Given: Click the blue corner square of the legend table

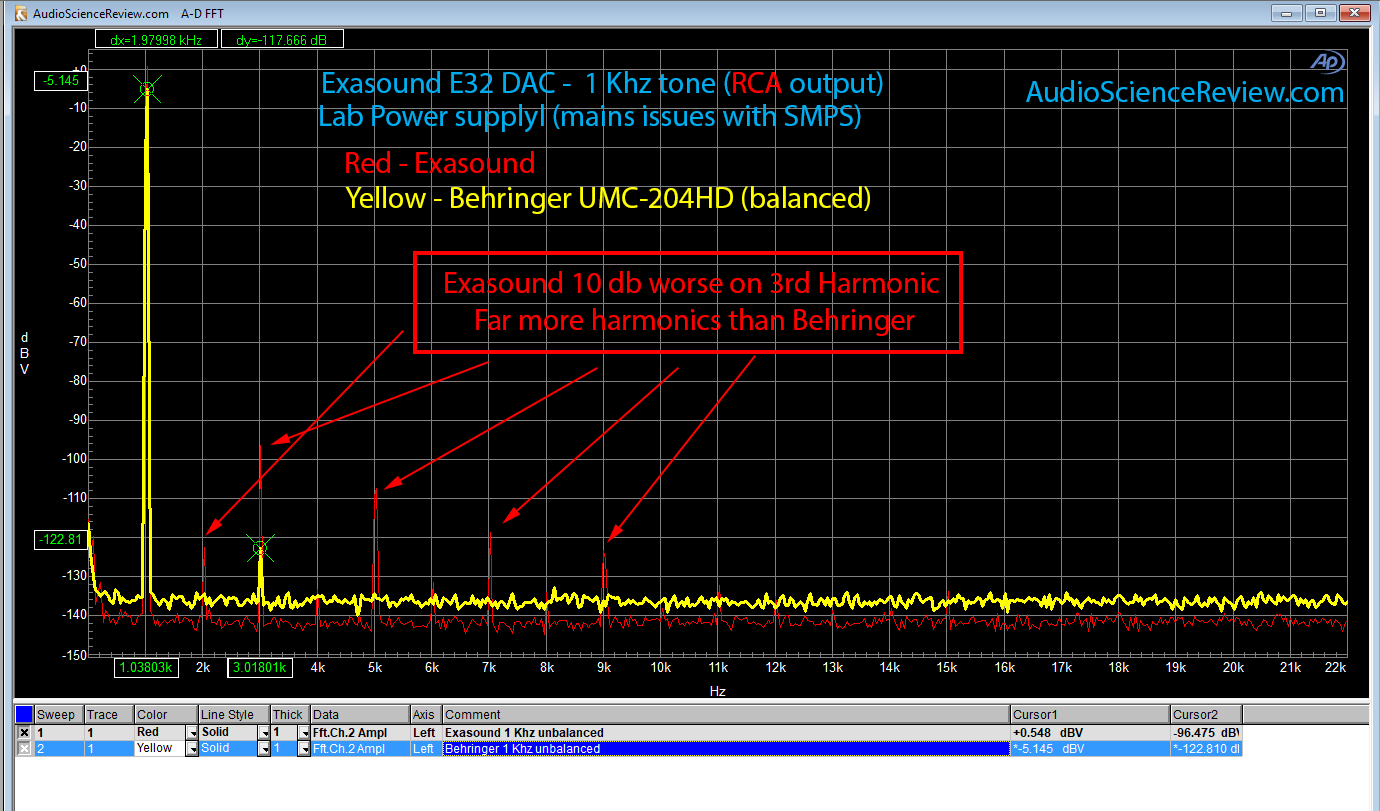Looking at the screenshot, I should click(24, 714).
